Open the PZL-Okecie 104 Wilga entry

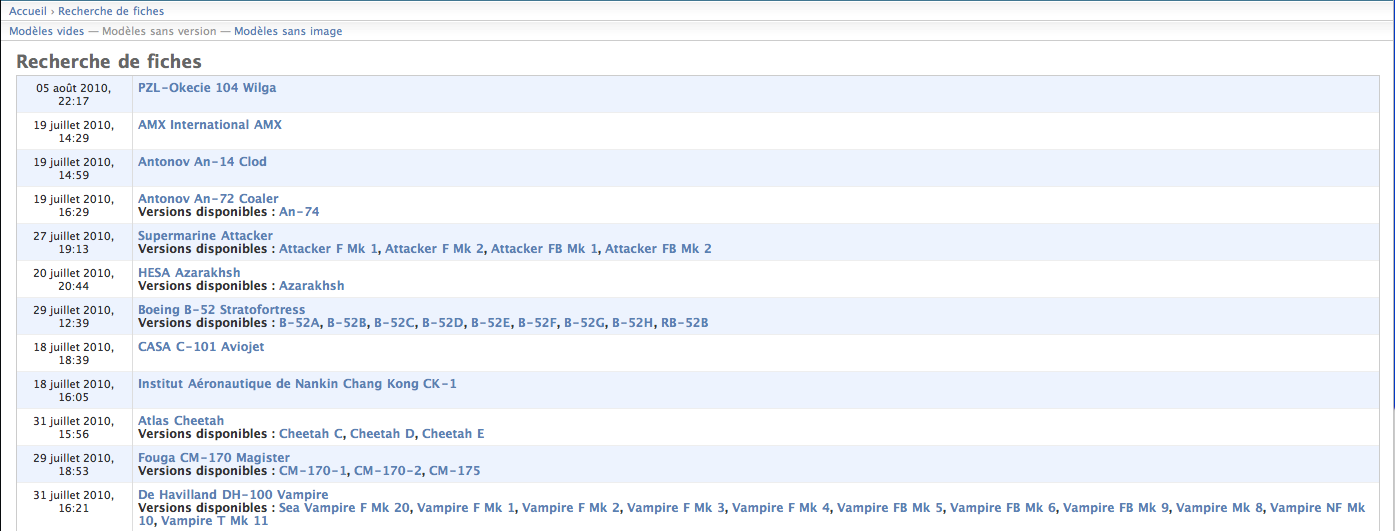point(207,88)
